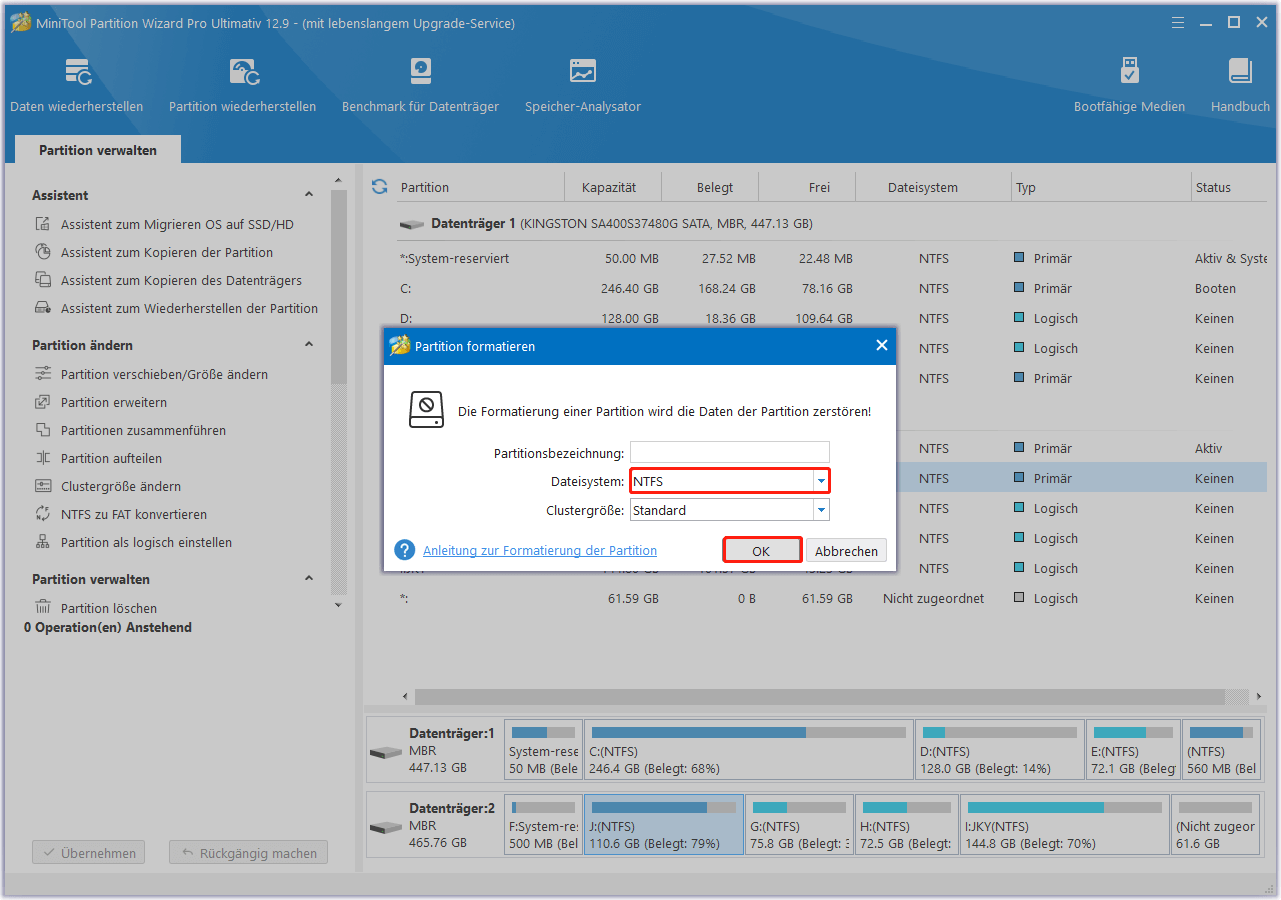
Task: Choose Partition als logisch einstellen
Action: pyautogui.click(x=146, y=543)
